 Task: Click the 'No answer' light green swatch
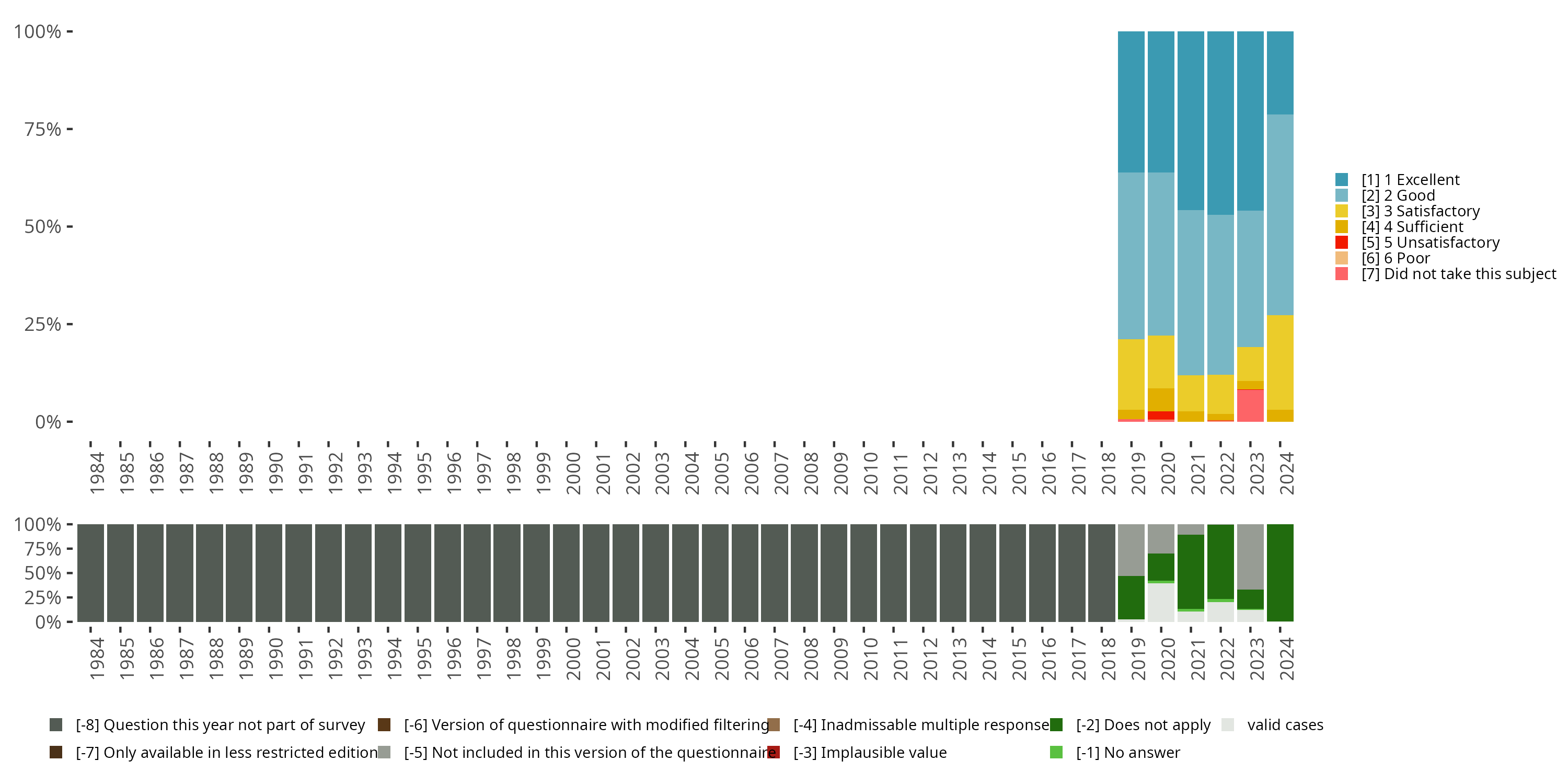(1056, 752)
